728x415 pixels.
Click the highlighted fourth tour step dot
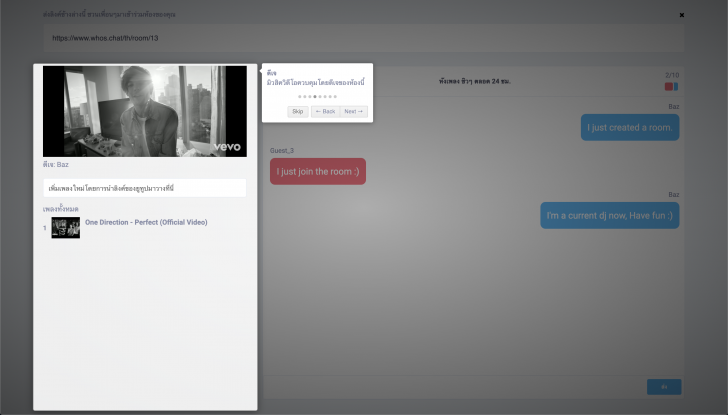(x=315, y=97)
